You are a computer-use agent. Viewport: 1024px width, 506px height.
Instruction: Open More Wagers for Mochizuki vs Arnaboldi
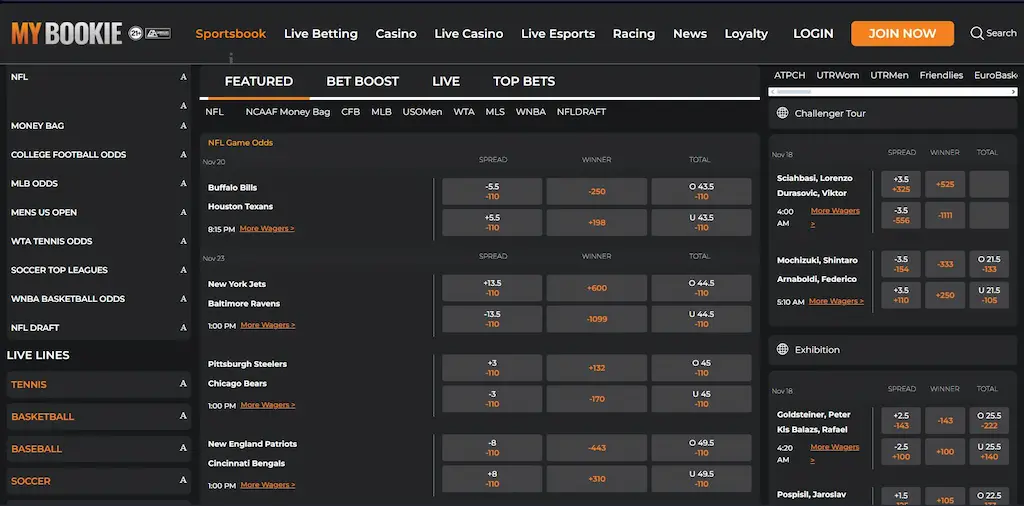pyautogui.click(x=836, y=301)
